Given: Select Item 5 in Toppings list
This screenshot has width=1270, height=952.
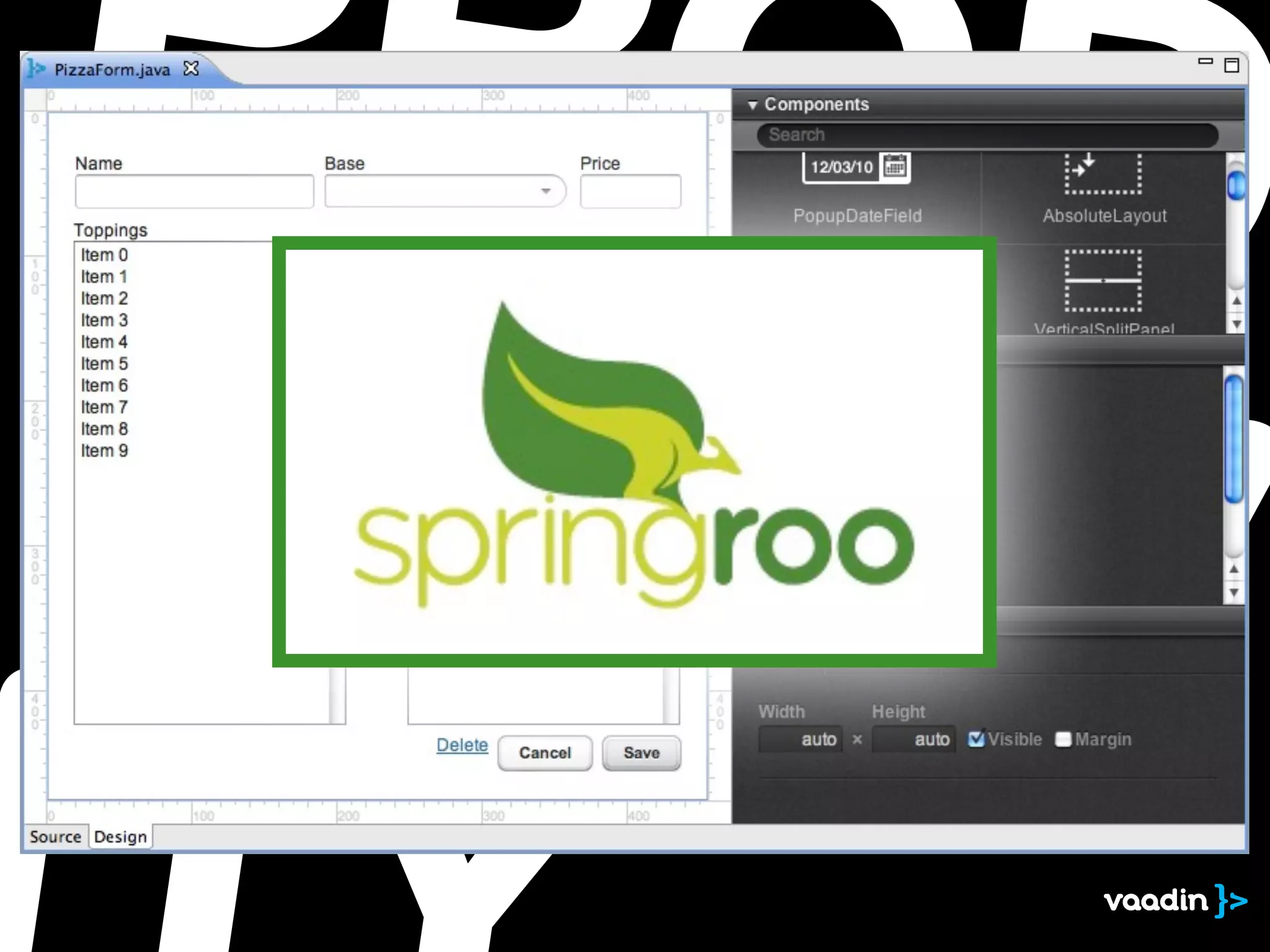Looking at the screenshot, I should [x=104, y=363].
